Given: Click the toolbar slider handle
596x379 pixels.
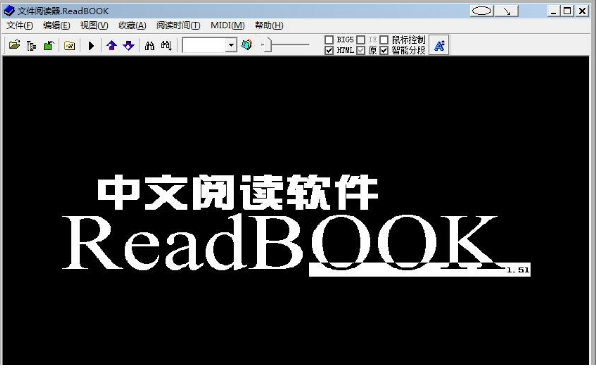Looking at the screenshot, I should pyautogui.click(x=268, y=45).
